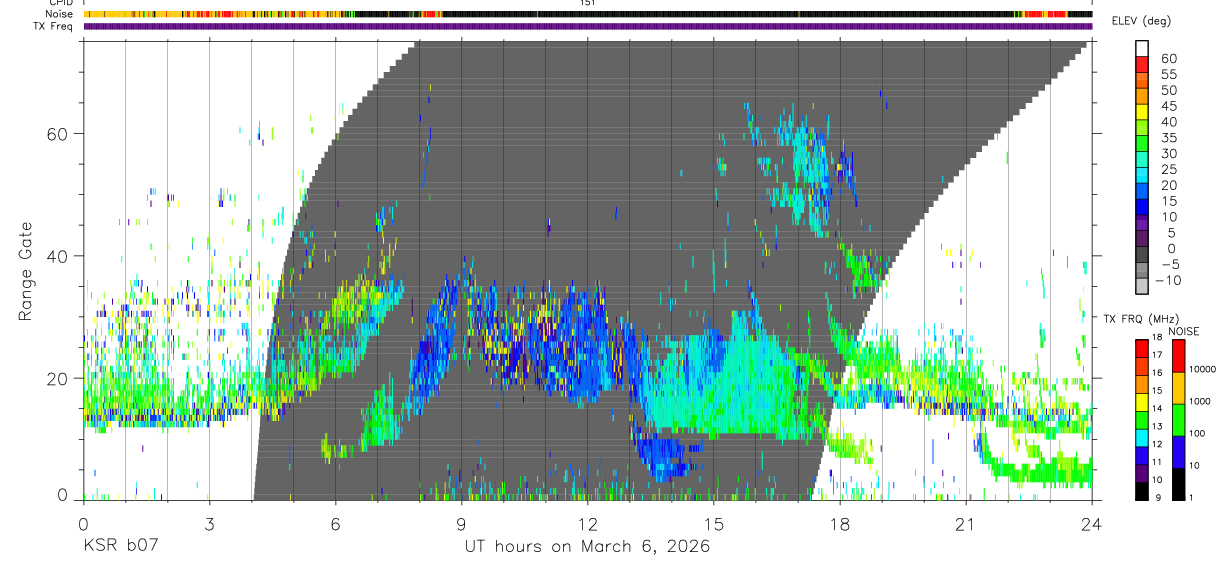This screenshot has height=567, width=1228.
Task: Click the 'KSR b07' radar beam label
Action: (x=120, y=546)
